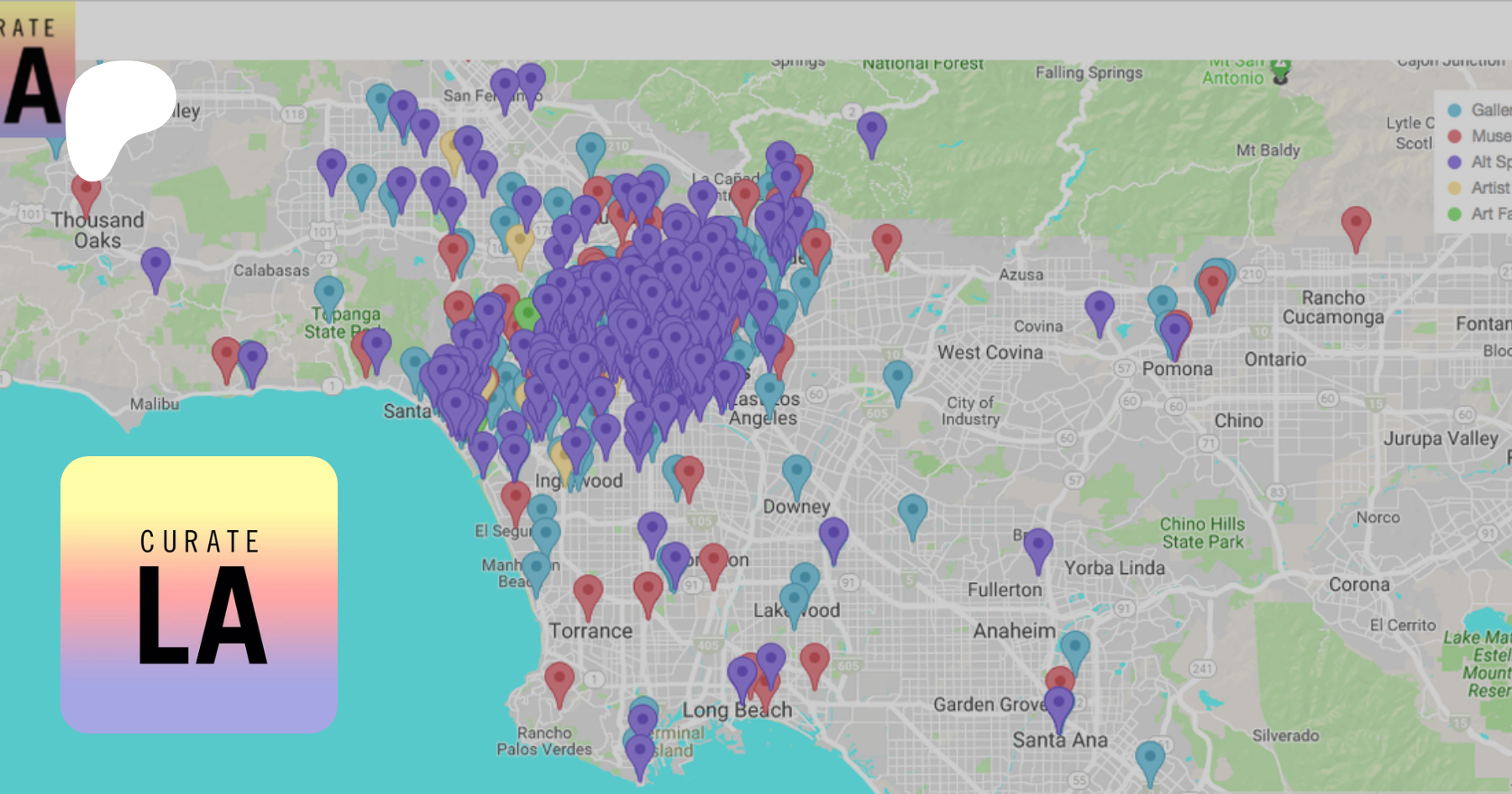Click the teal pin near Silverado
Viewport: 1512px width, 794px height.
1150,758
